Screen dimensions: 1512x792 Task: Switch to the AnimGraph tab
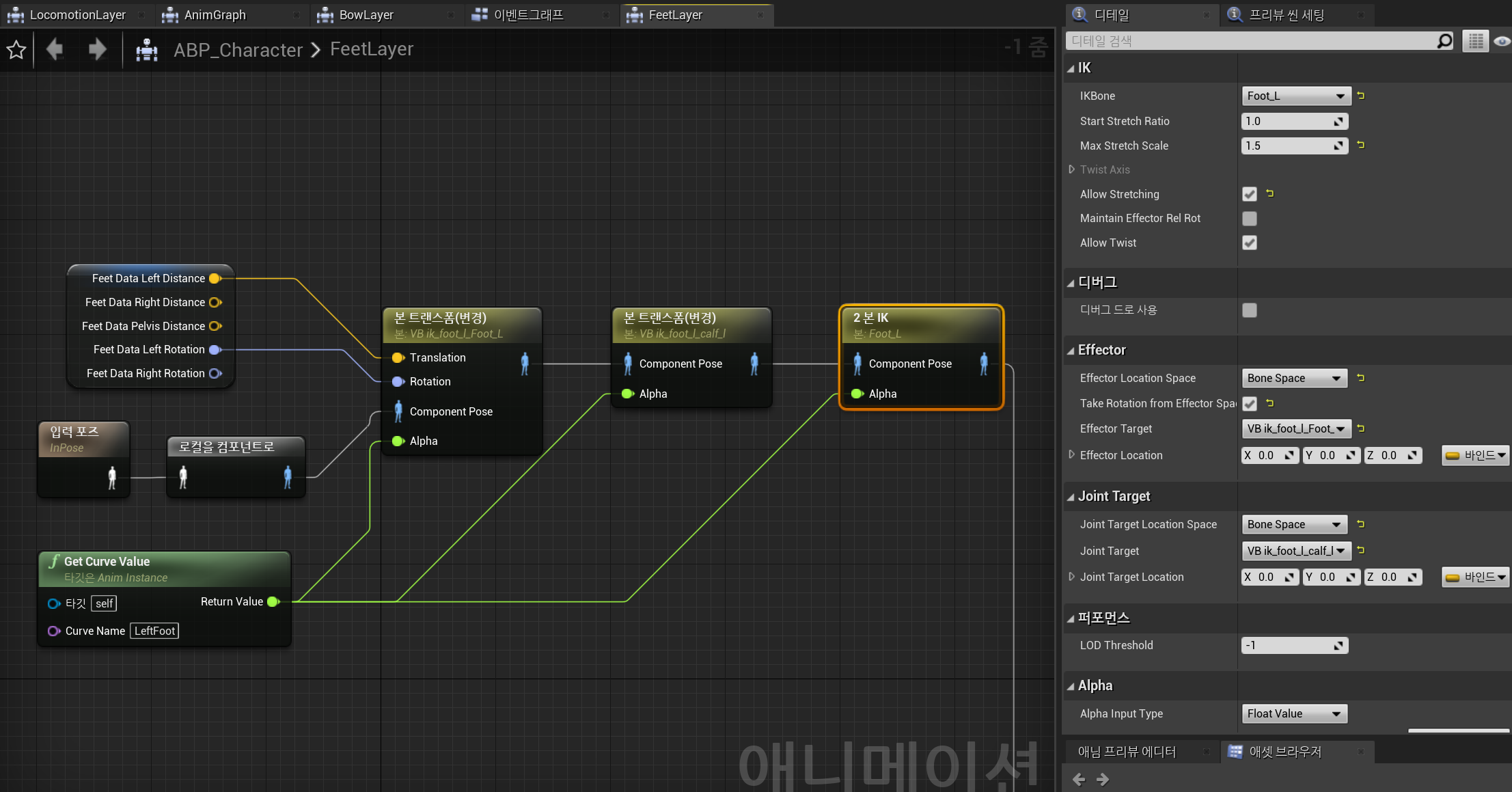[215, 15]
